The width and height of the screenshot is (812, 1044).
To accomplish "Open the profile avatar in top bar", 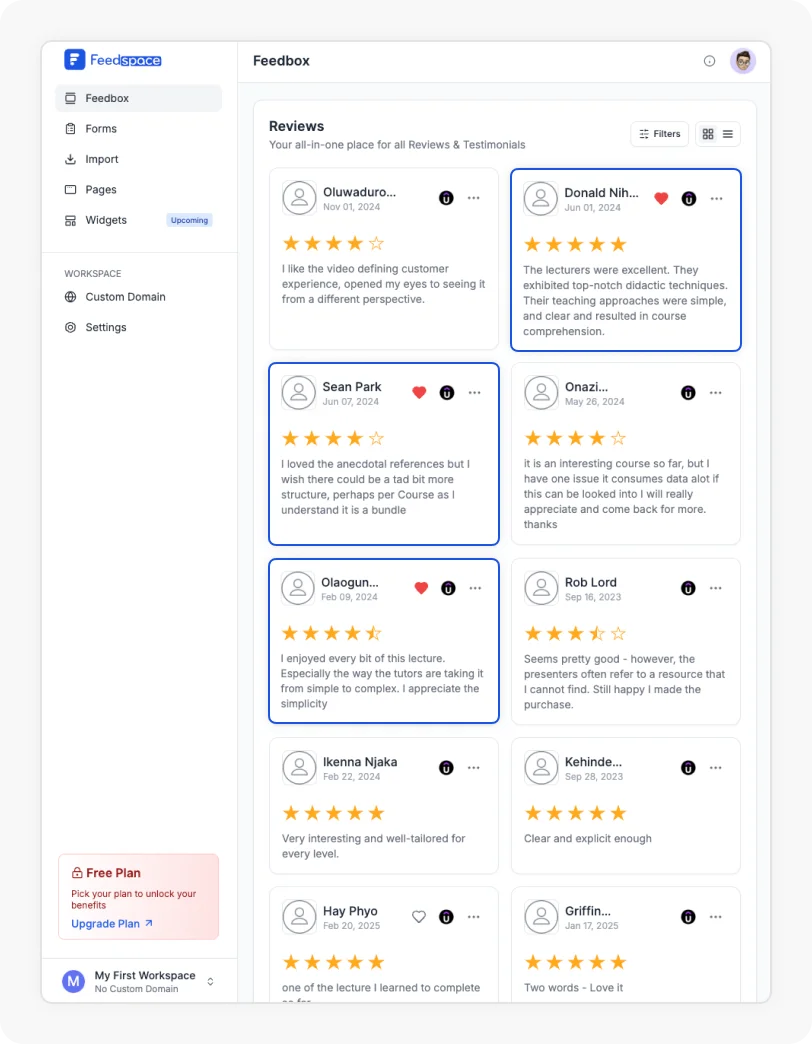I will tap(743, 61).
